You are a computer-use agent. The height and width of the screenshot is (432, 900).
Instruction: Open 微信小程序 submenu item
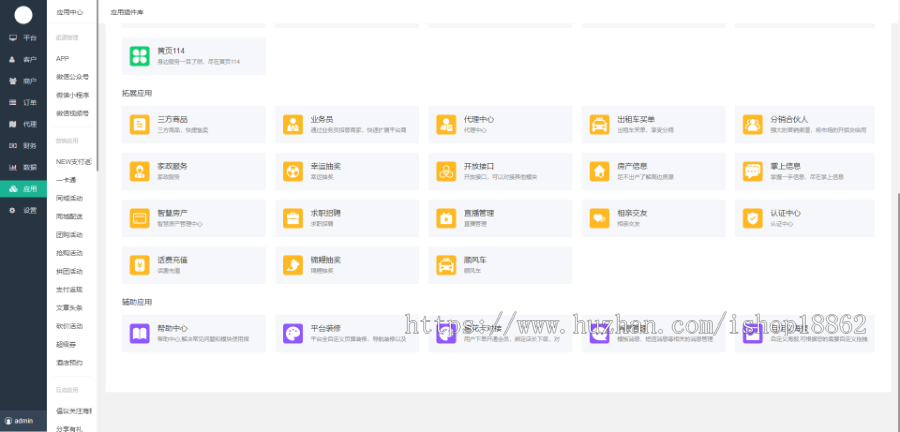[72, 95]
